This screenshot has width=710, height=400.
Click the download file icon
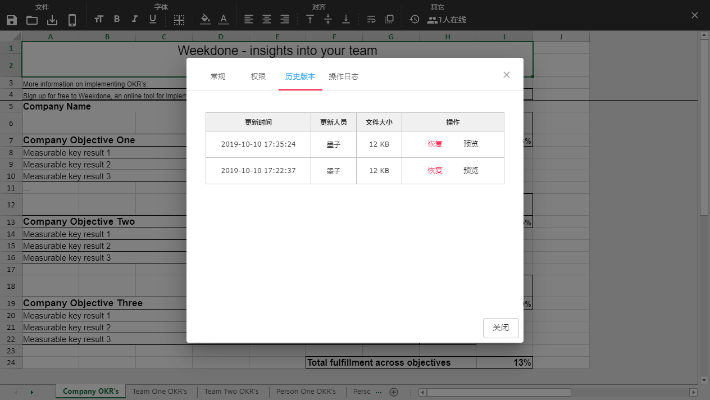tap(52, 19)
